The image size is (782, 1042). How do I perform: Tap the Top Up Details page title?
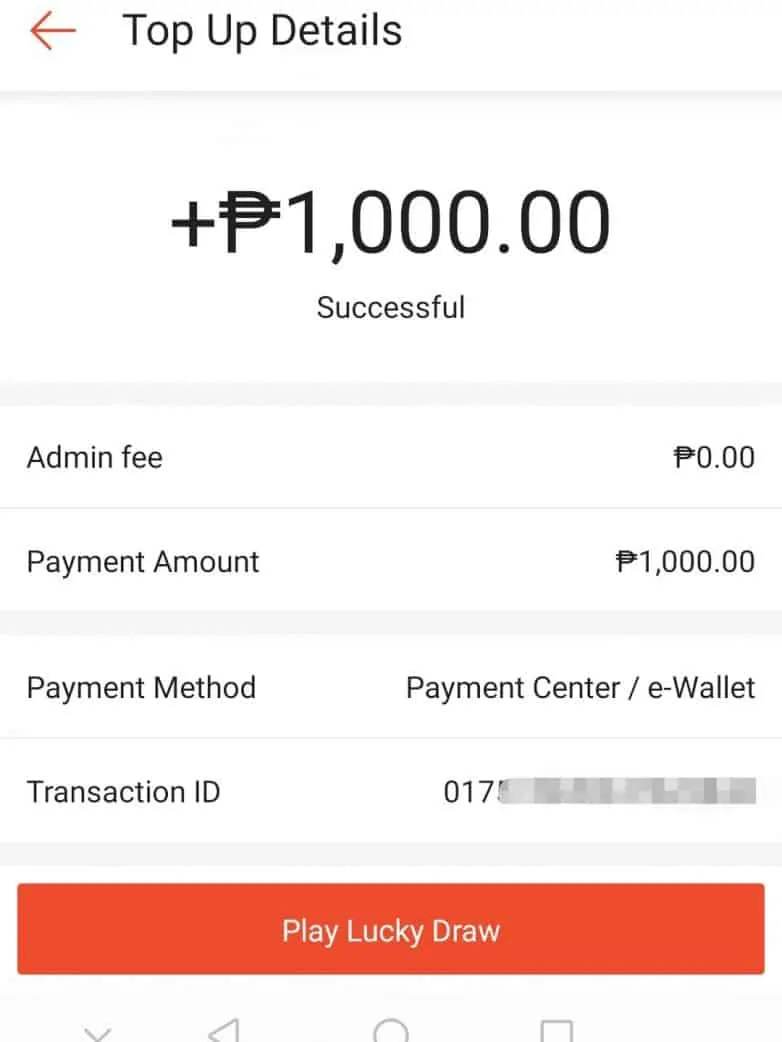pos(262,31)
